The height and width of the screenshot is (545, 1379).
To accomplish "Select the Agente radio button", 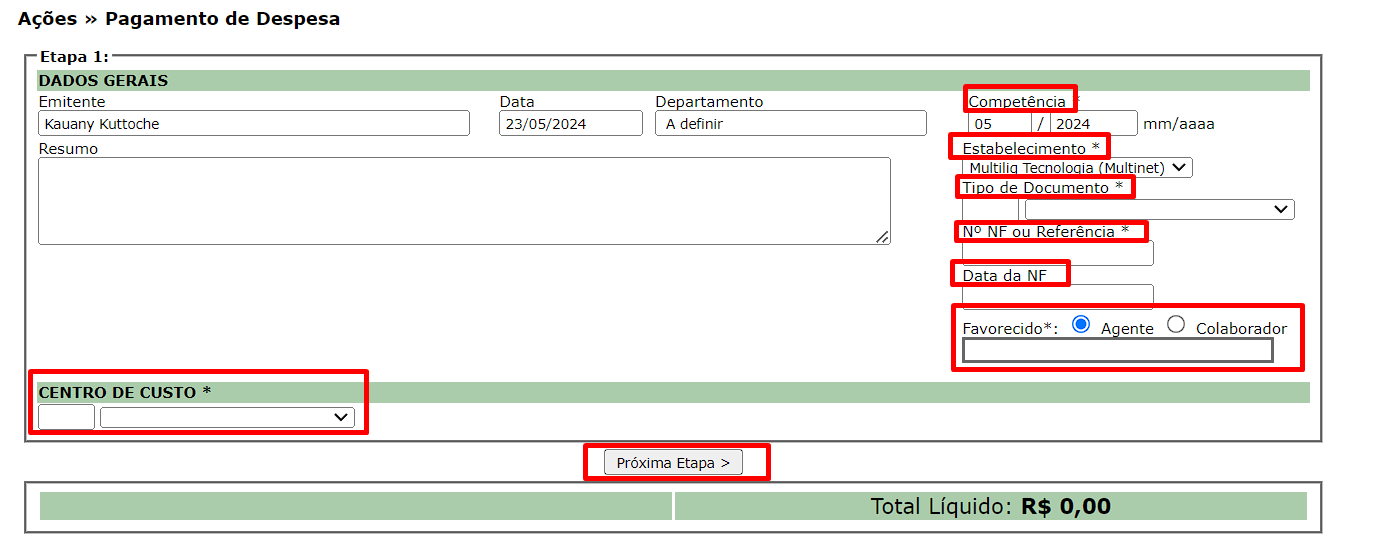I will pyautogui.click(x=1080, y=325).
